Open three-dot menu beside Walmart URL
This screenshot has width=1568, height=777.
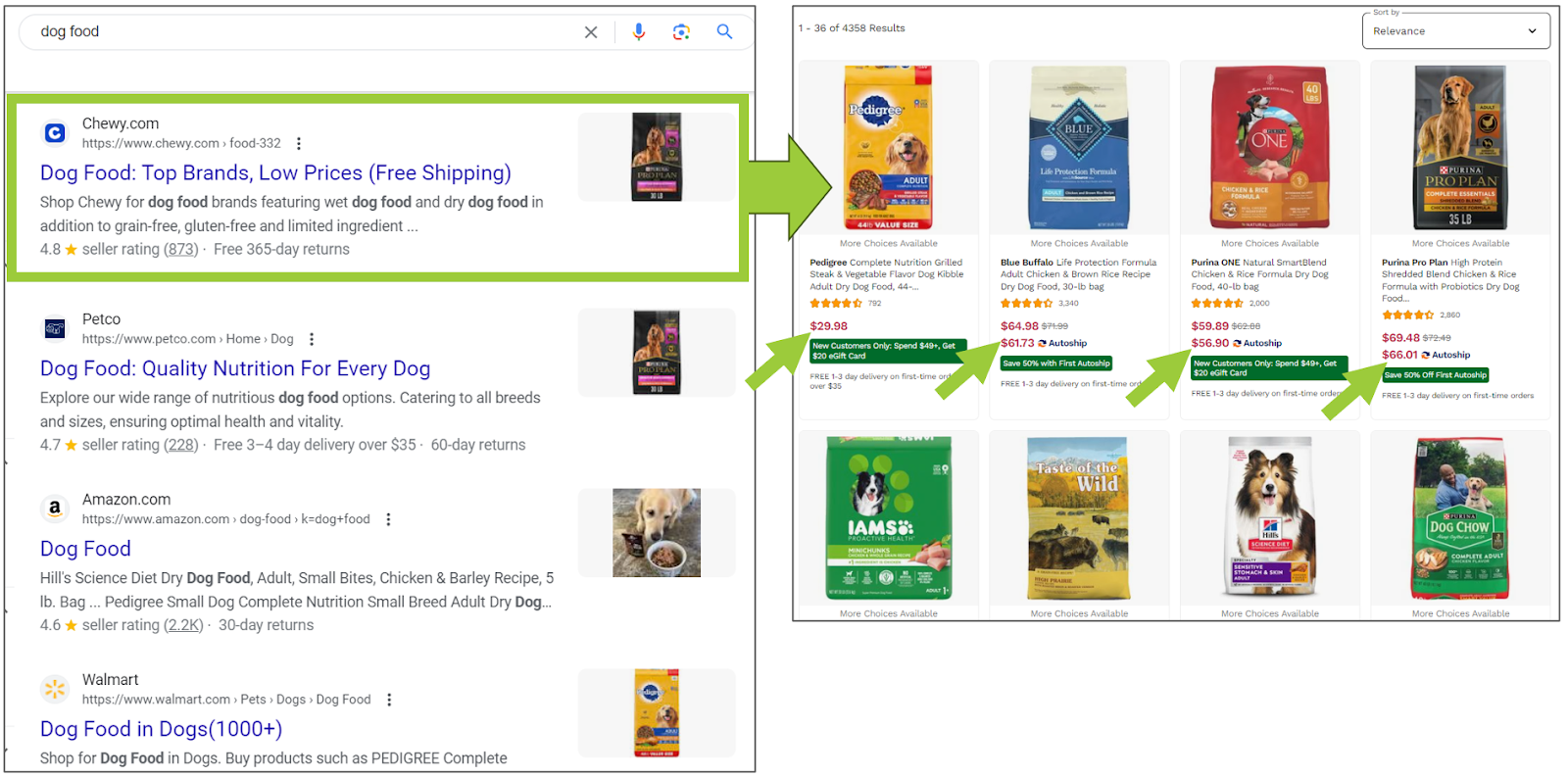pos(389,700)
